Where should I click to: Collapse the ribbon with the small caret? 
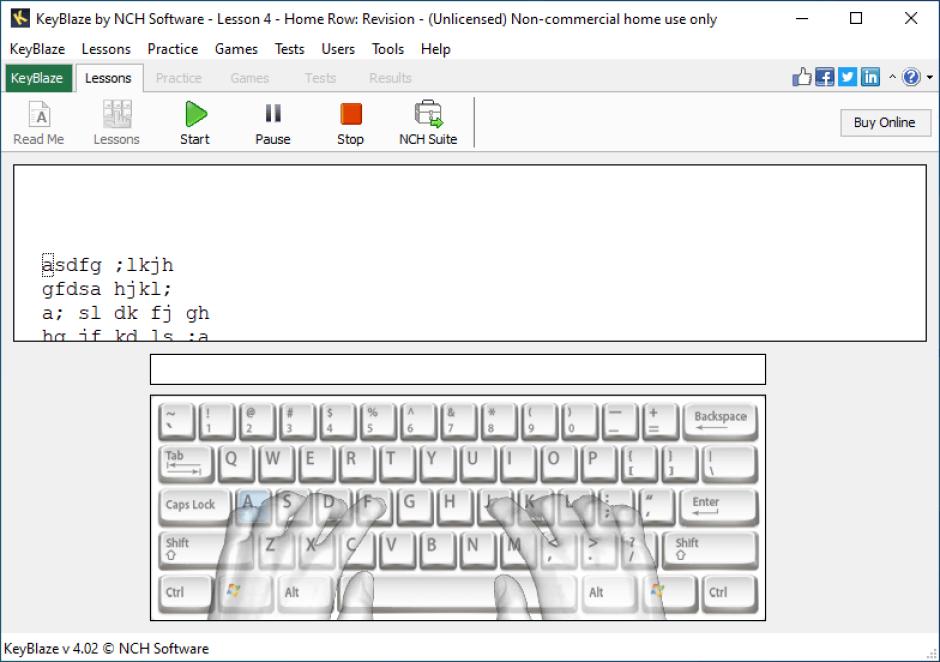[892, 77]
